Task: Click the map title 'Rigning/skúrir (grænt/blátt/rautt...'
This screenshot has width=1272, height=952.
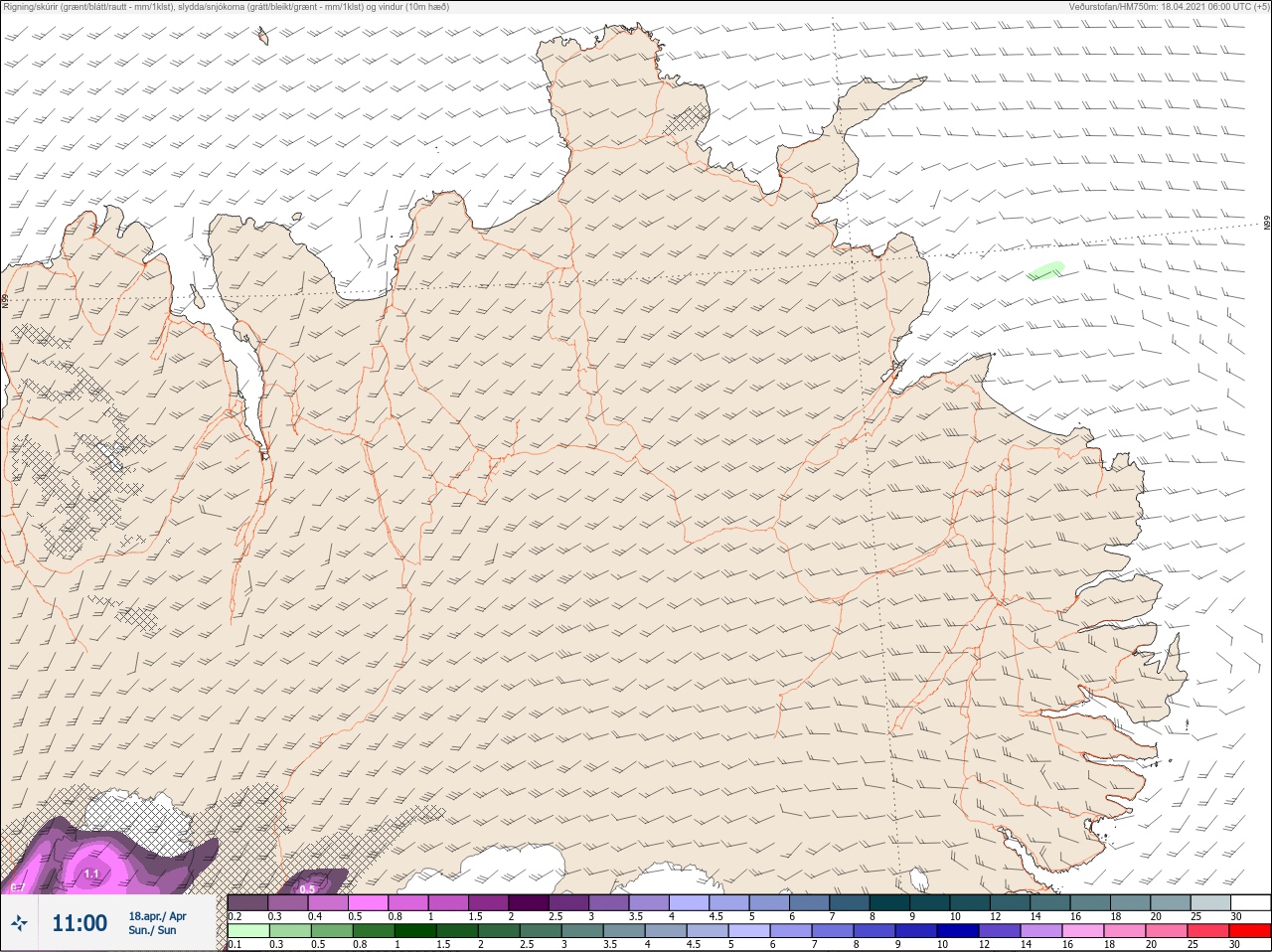Action: click(227, 7)
